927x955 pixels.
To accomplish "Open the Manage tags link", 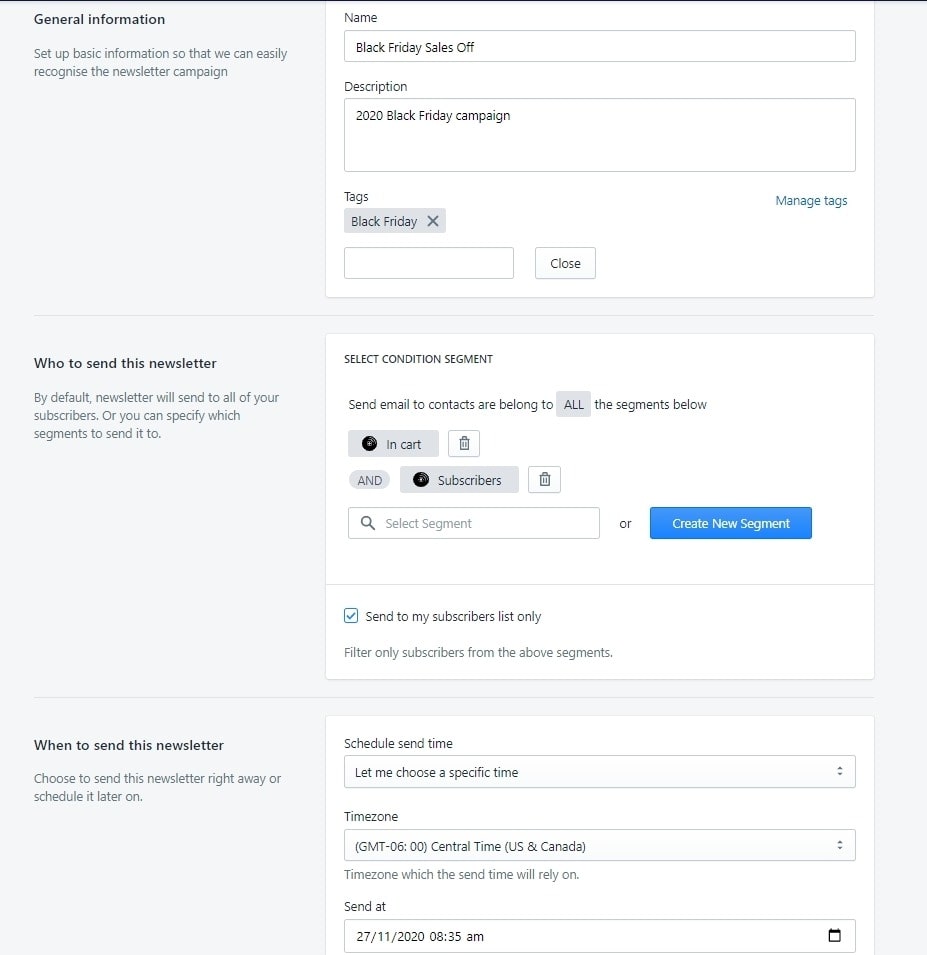I will point(811,201).
